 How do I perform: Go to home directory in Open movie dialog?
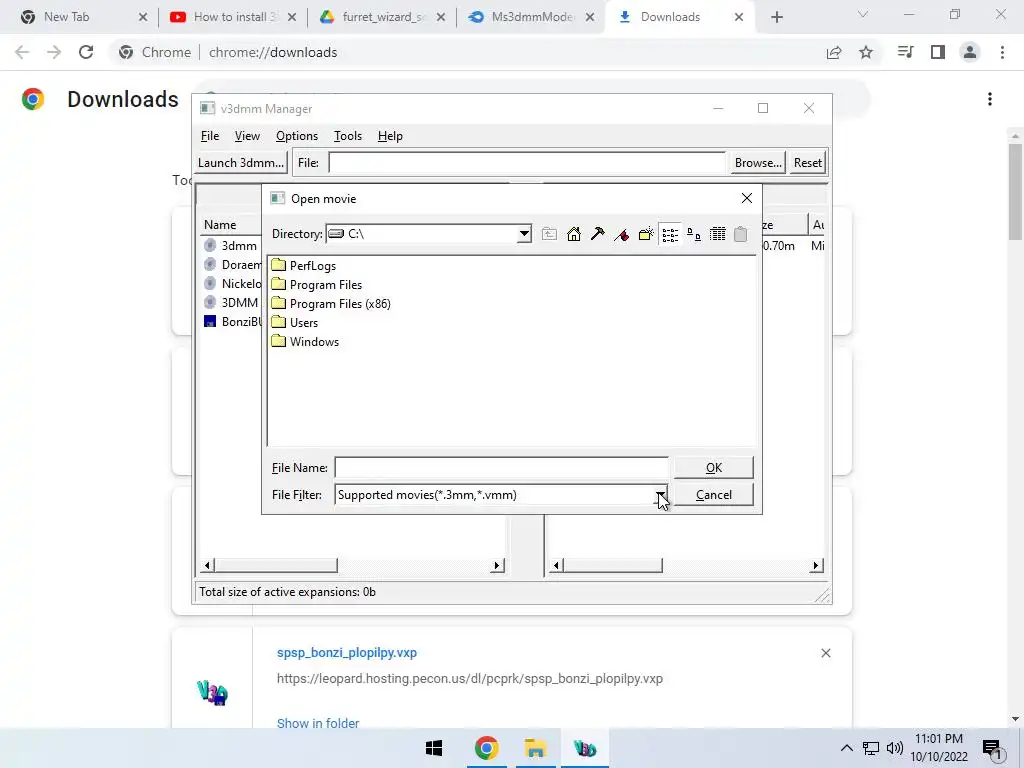pos(573,234)
